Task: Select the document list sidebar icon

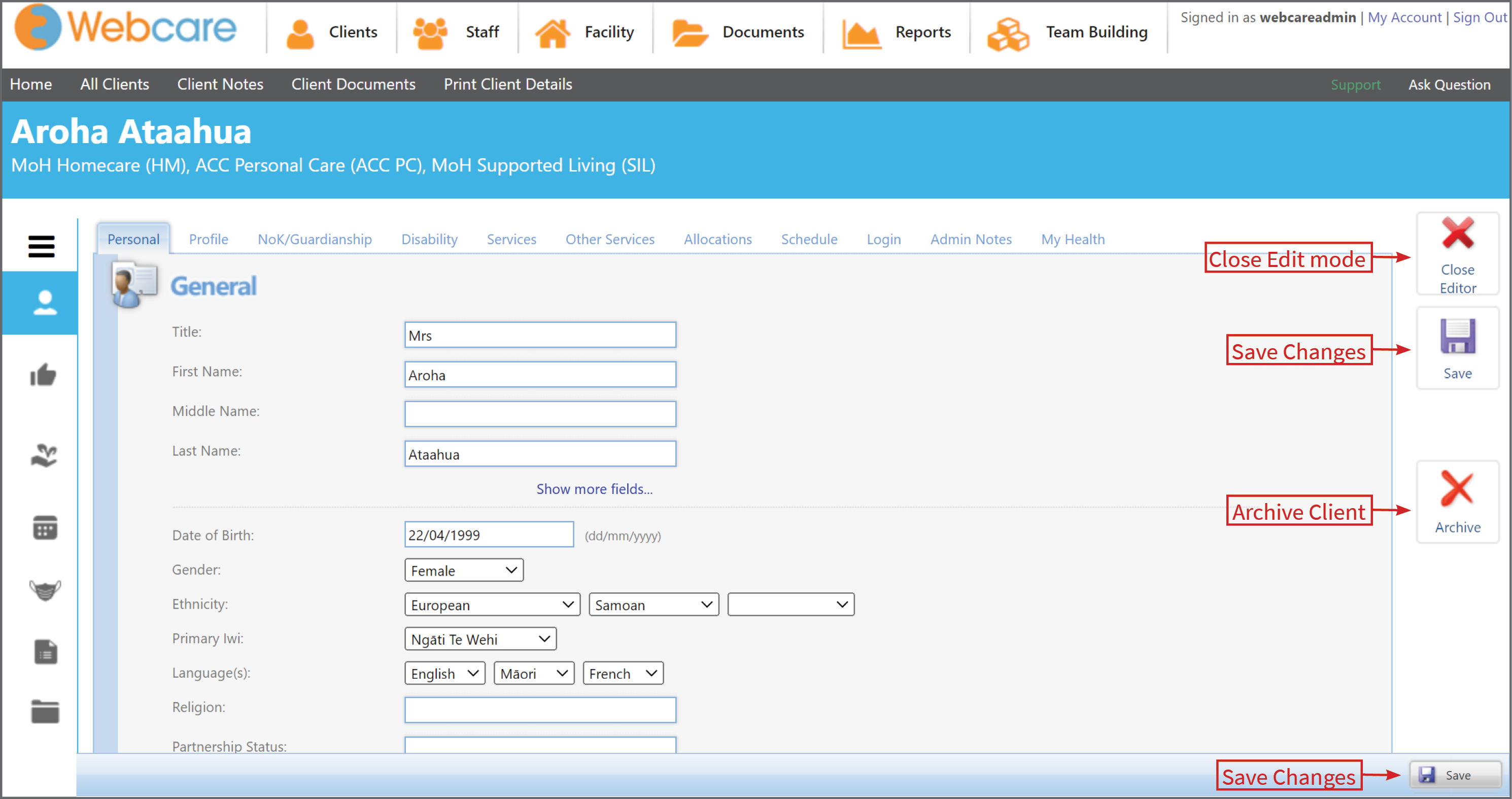Action: click(45, 652)
